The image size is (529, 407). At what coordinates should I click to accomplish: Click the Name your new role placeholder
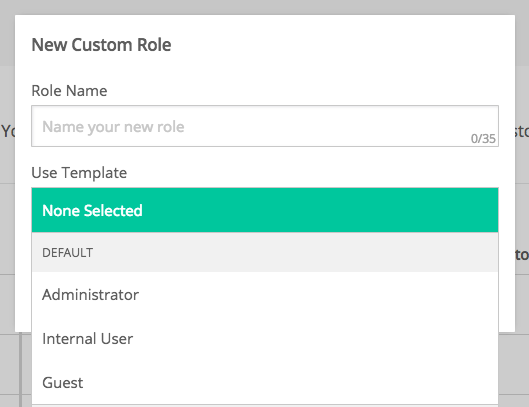tap(113, 127)
